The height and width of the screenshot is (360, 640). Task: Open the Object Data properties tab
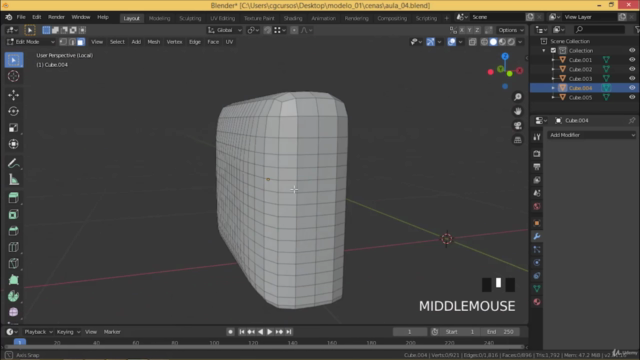537,289
